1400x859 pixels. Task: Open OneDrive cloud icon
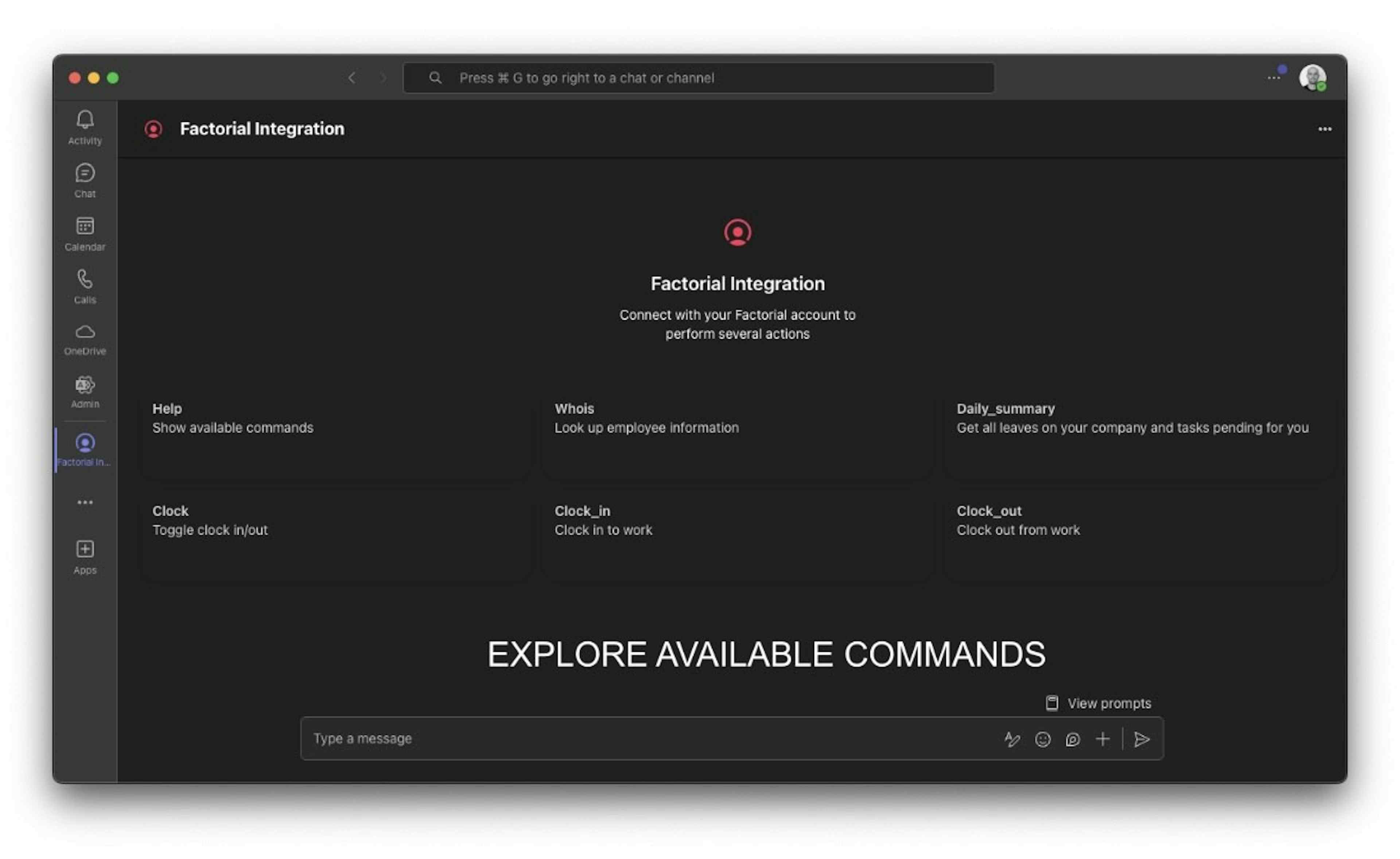tap(85, 332)
